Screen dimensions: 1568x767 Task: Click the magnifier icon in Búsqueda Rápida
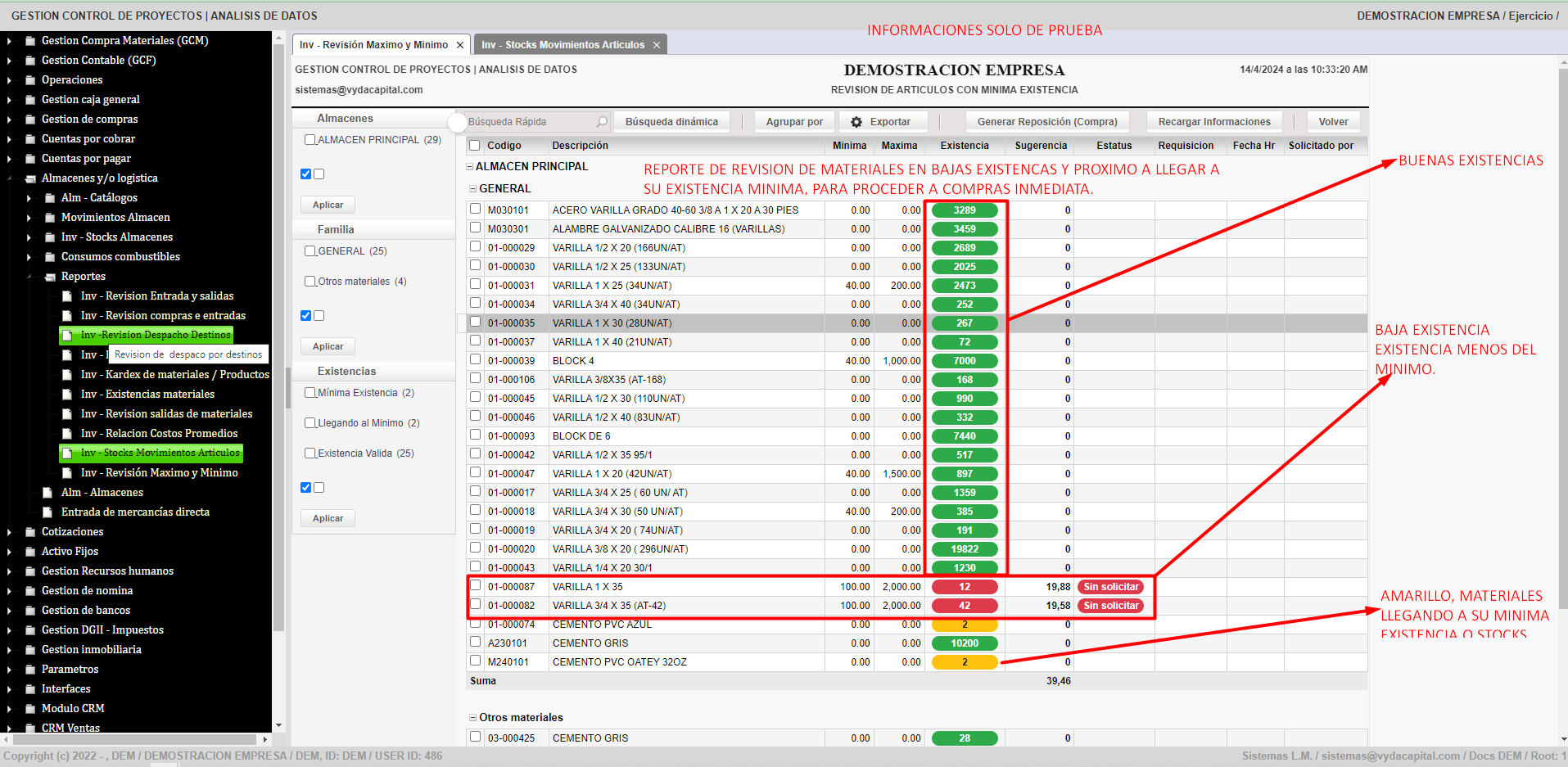coord(602,122)
